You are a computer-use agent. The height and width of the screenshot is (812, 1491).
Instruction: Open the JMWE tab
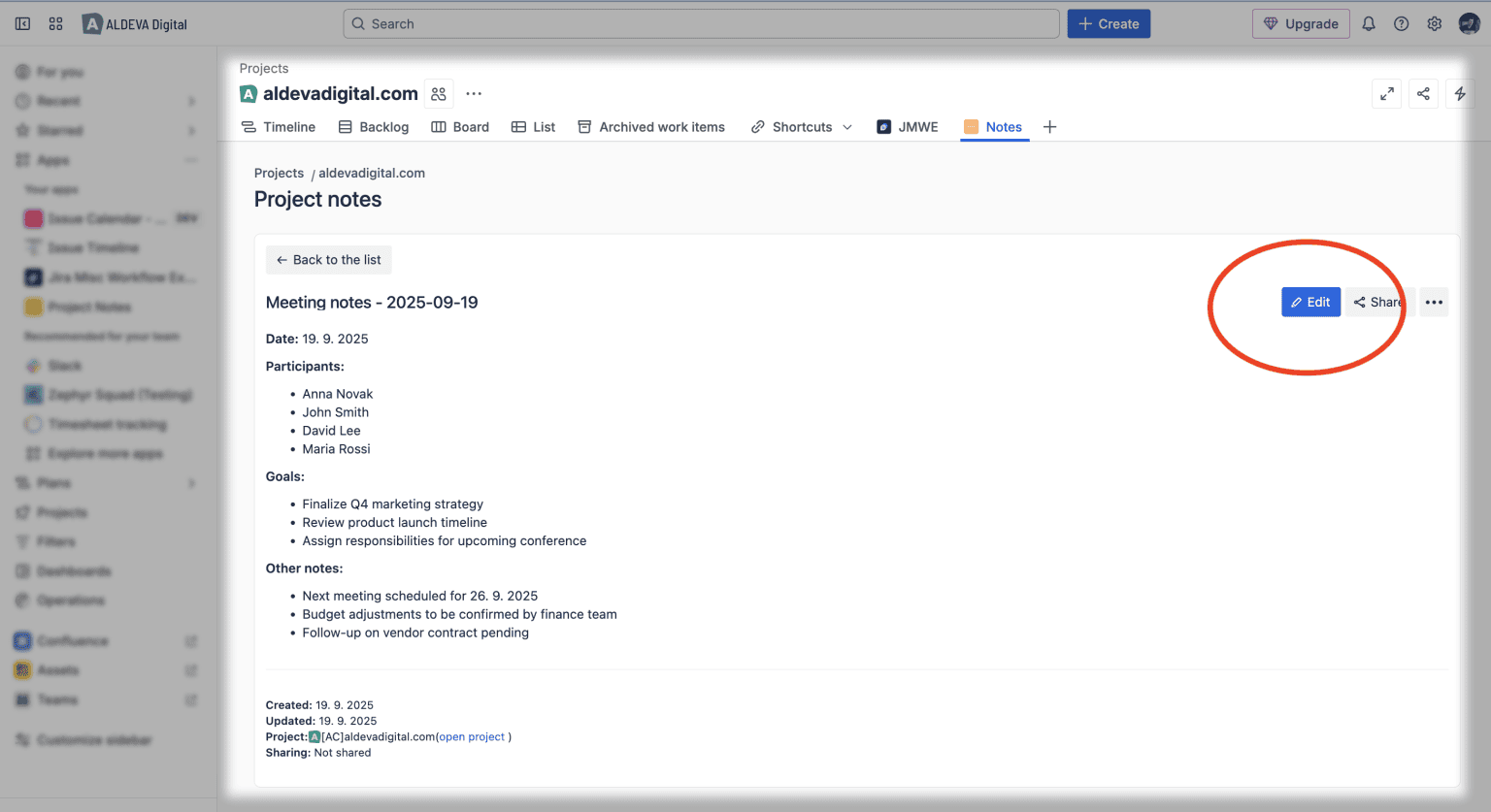pyautogui.click(x=908, y=127)
